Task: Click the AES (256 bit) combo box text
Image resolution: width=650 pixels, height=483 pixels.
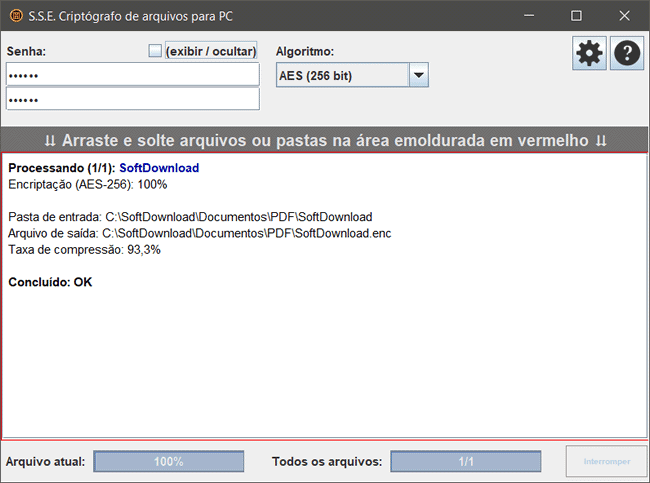Action: [342, 75]
